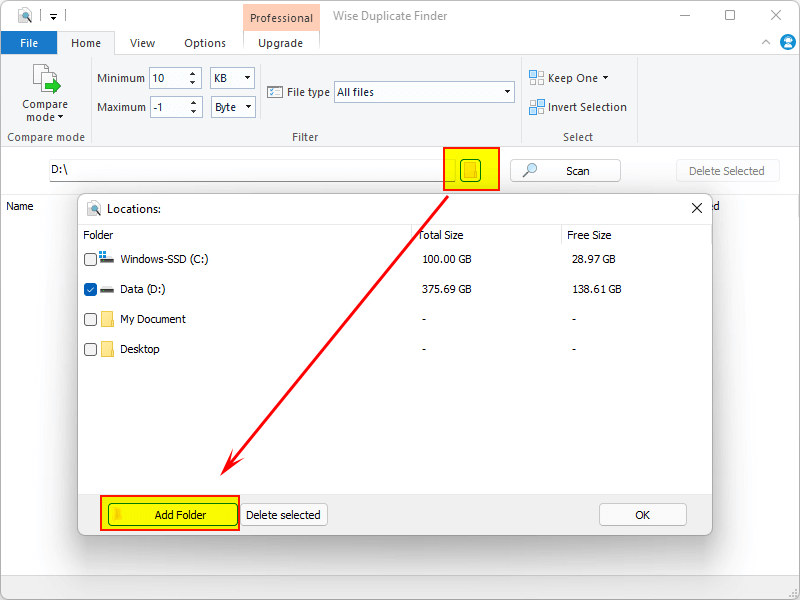Click the Folder column header
This screenshot has width=800, height=600.
click(x=98, y=235)
